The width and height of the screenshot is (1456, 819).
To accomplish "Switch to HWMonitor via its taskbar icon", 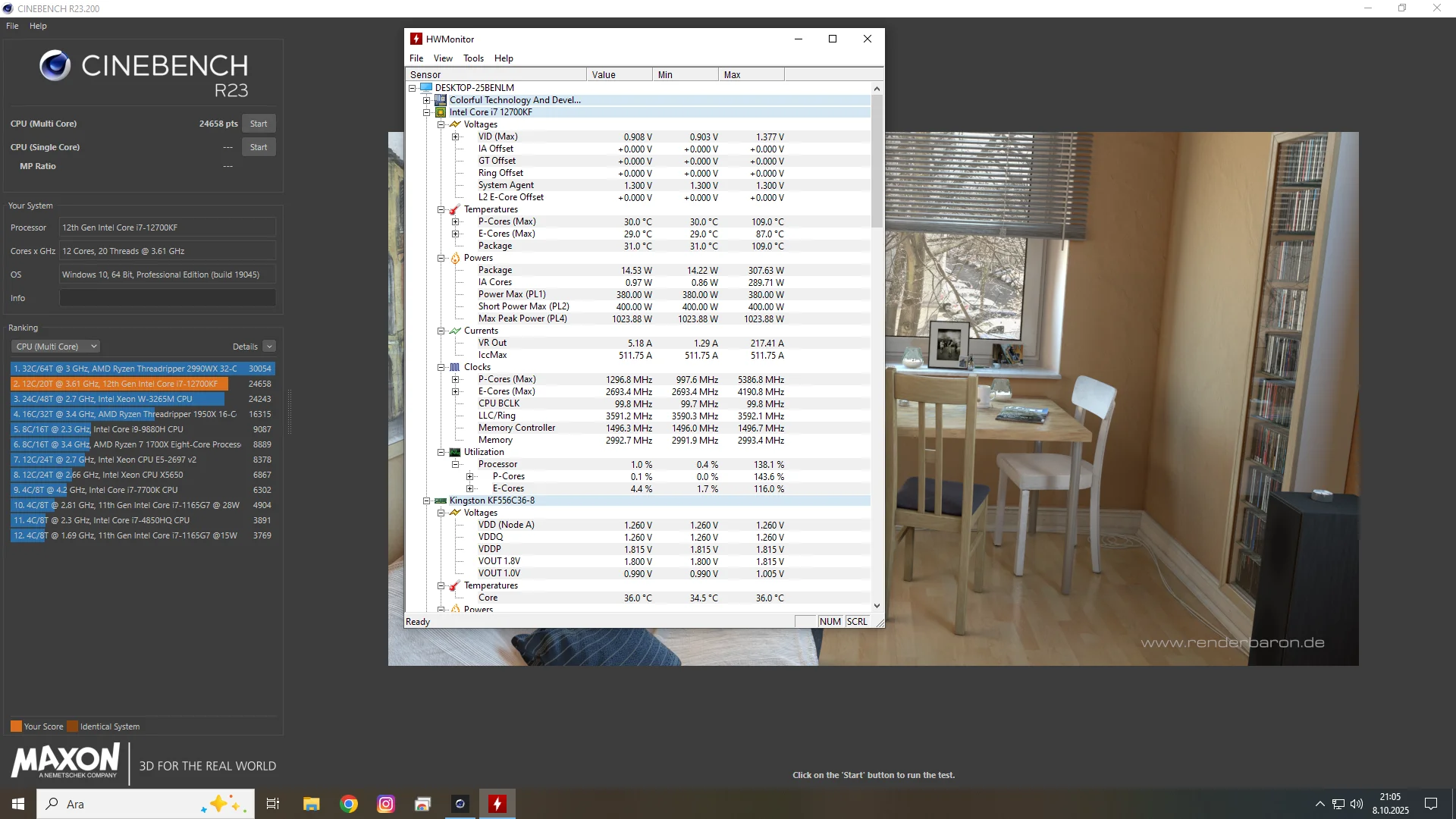I will 497,804.
